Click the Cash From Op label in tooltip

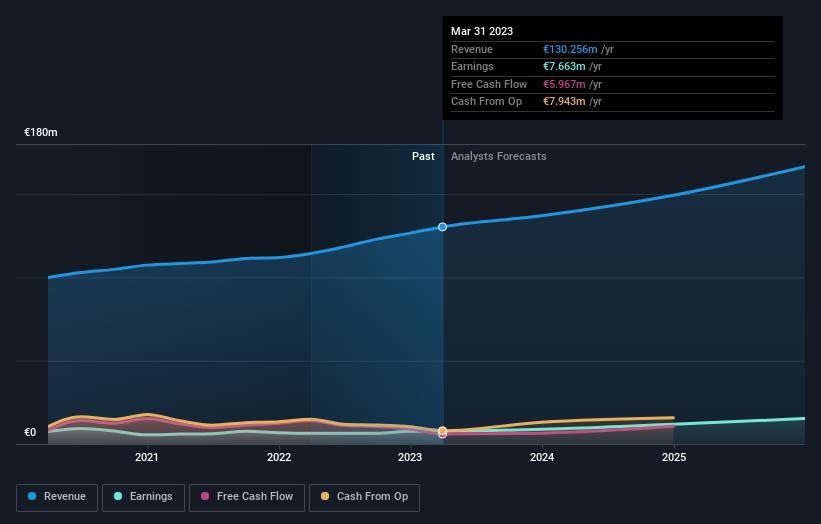(486, 102)
